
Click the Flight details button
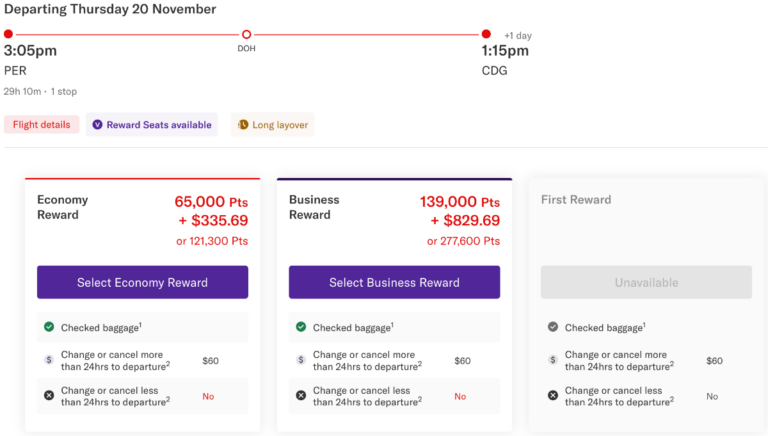[x=41, y=125]
